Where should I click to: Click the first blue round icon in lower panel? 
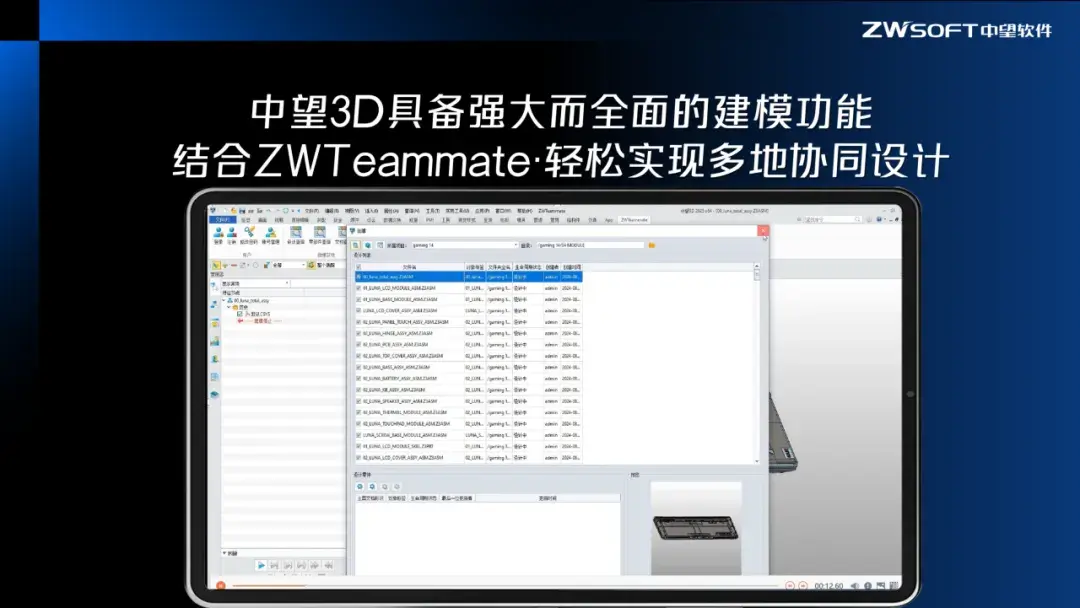coord(360,487)
